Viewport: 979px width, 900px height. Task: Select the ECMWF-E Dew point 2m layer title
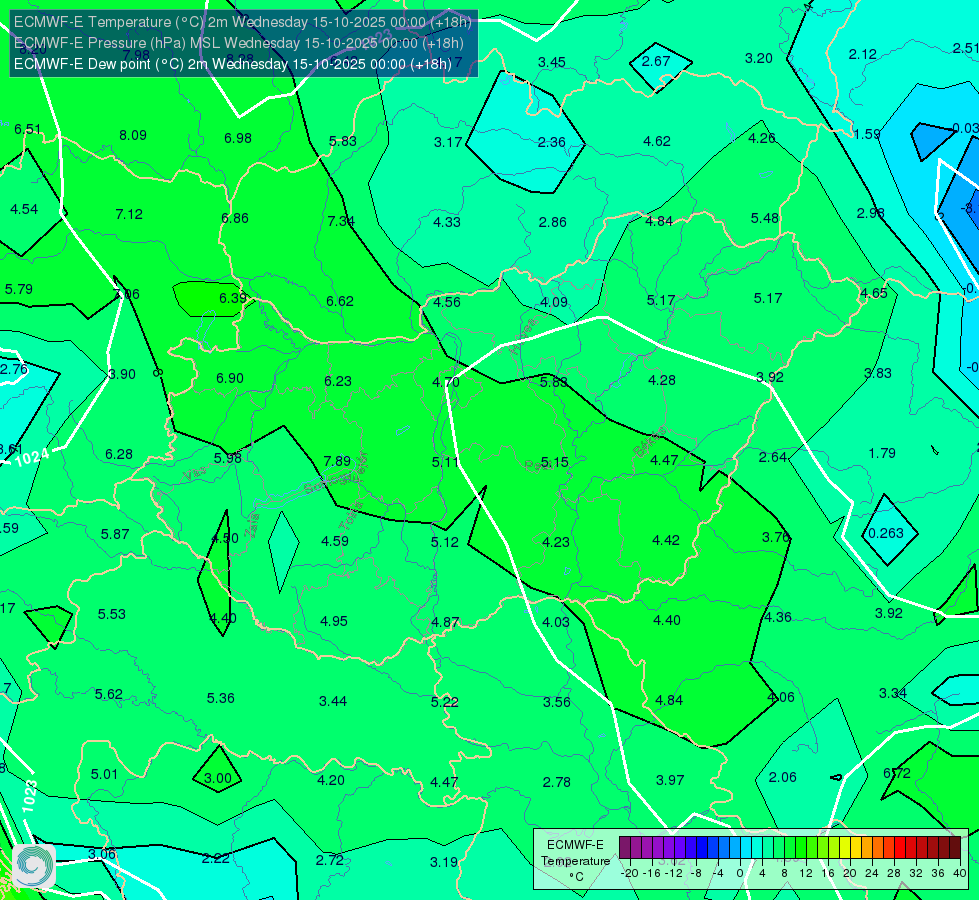pos(232,64)
